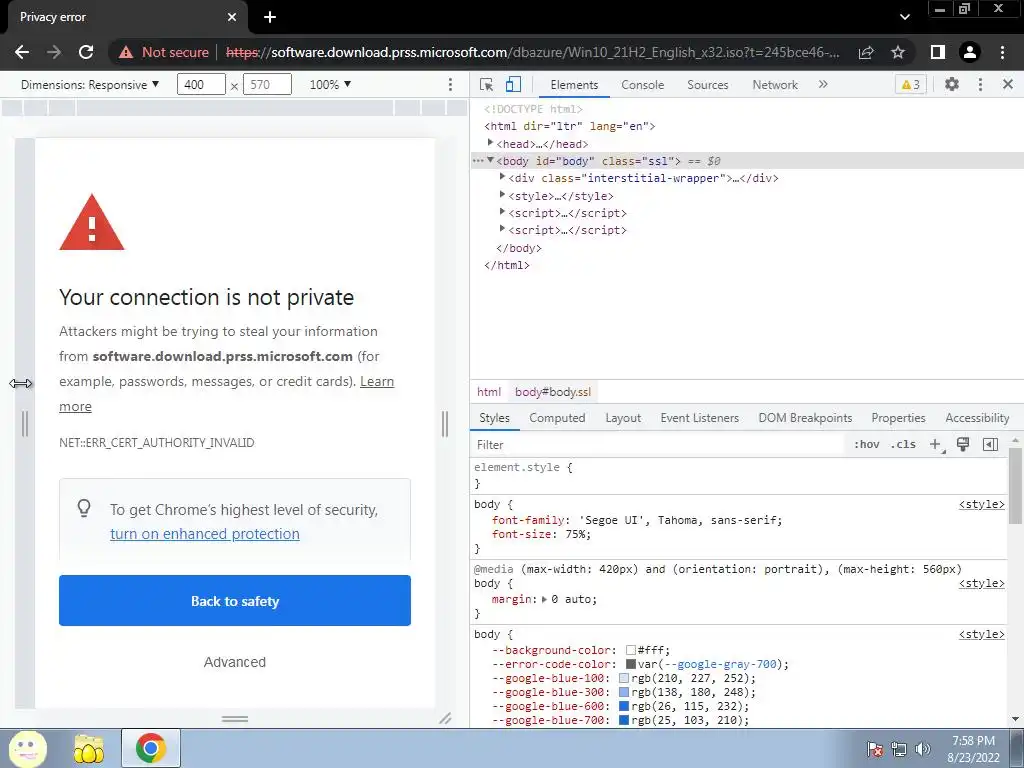This screenshot has height=768, width=1024.
Task: Open a new tab
Action: click(270, 17)
